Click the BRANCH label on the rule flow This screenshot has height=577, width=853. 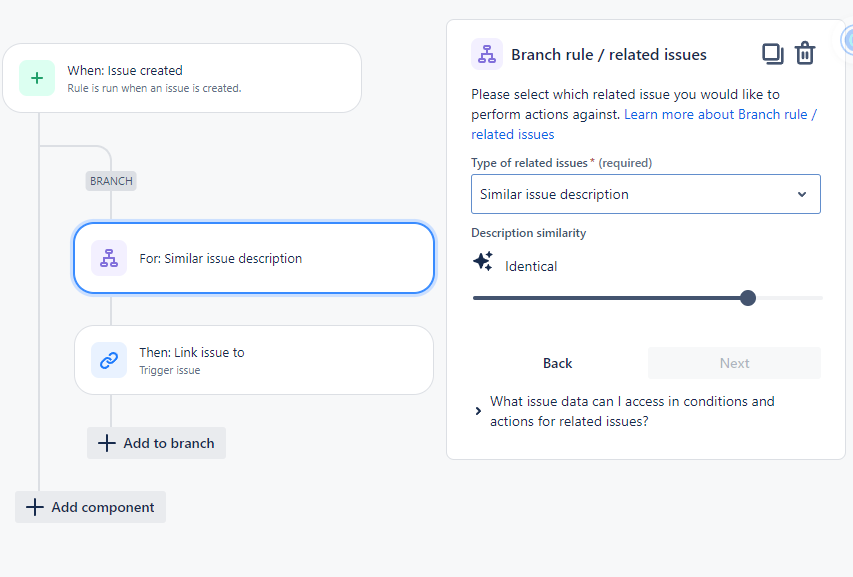[x=111, y=181]
